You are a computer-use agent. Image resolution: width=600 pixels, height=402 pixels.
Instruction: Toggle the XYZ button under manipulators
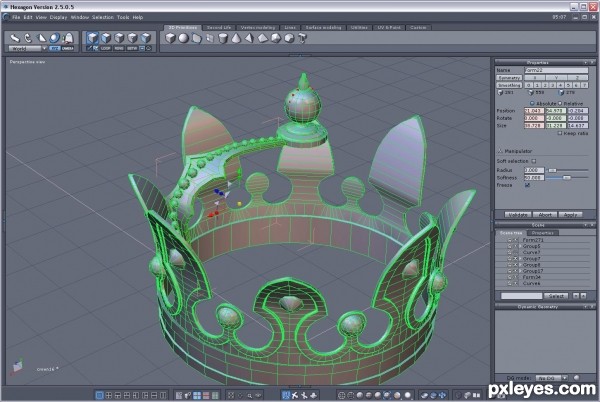click(x=55, y=49)
